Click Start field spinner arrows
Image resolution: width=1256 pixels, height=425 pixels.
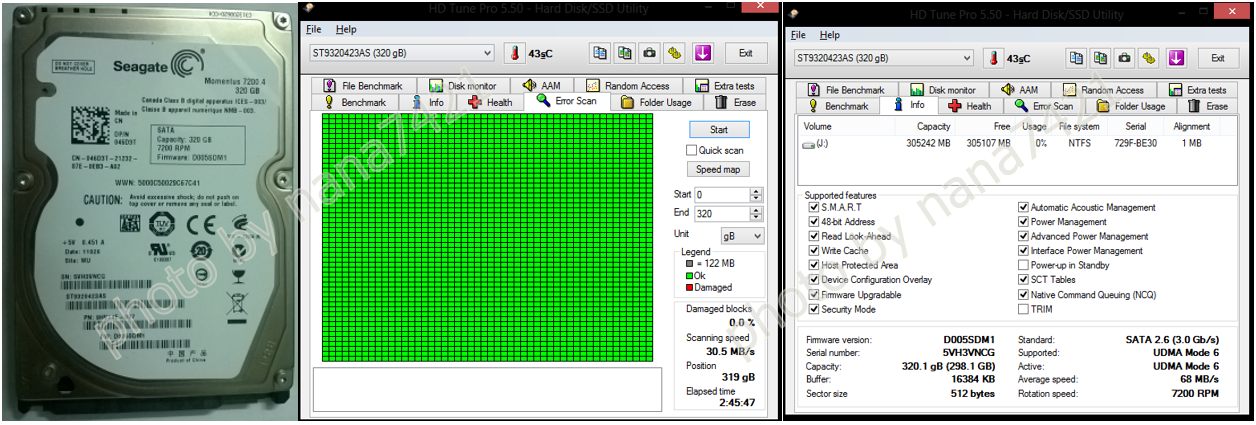click(x=756, y=194)
